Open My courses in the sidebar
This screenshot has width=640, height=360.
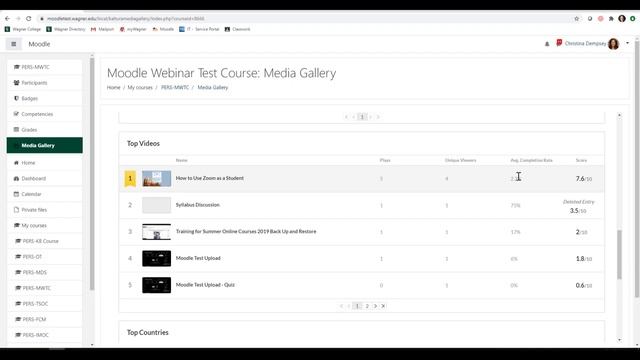point(44,225)
